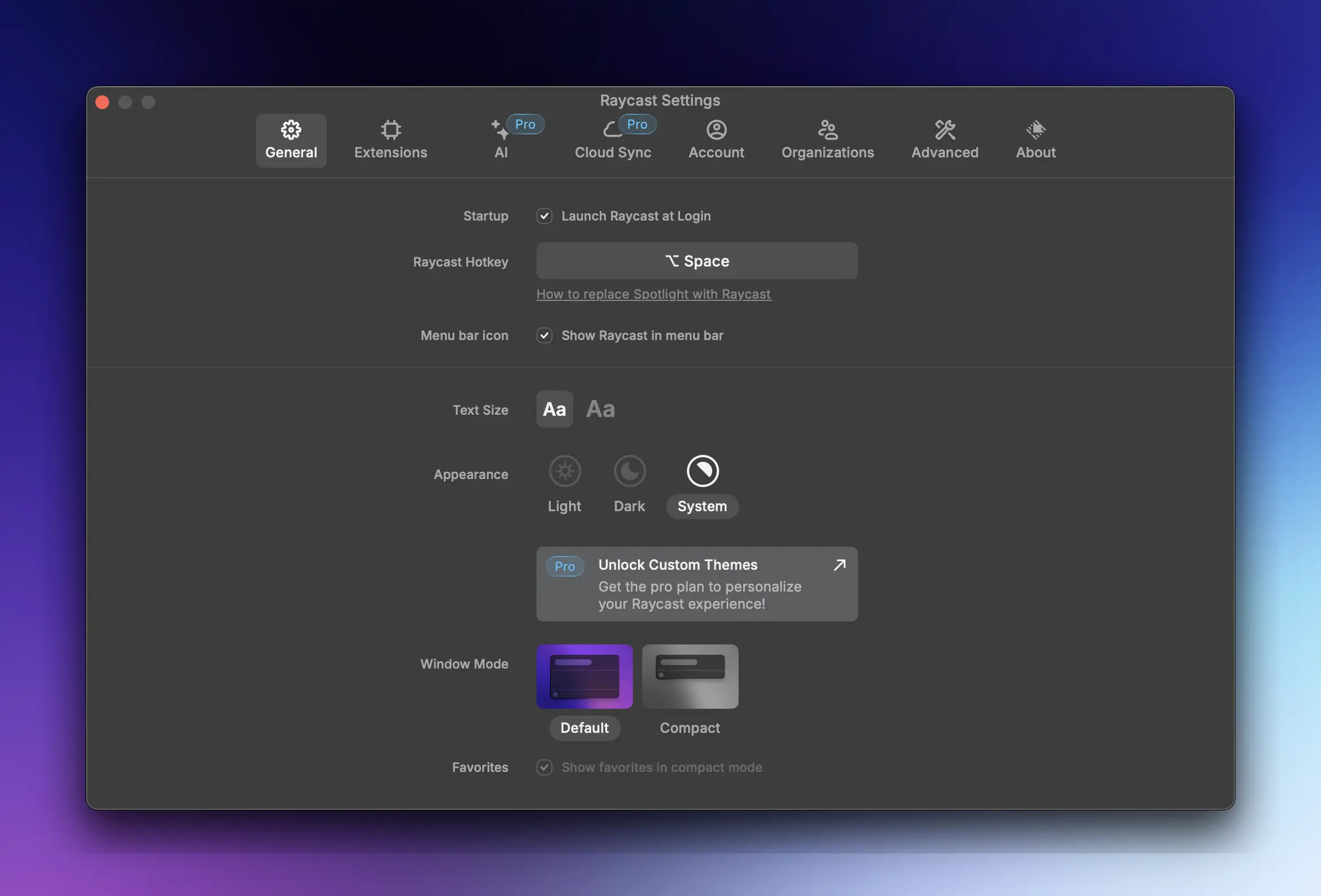The width and height of the screenshot is (1321, 896).
Task: Disable Launch Raycast at Login
Action: (x=543, y=216)
